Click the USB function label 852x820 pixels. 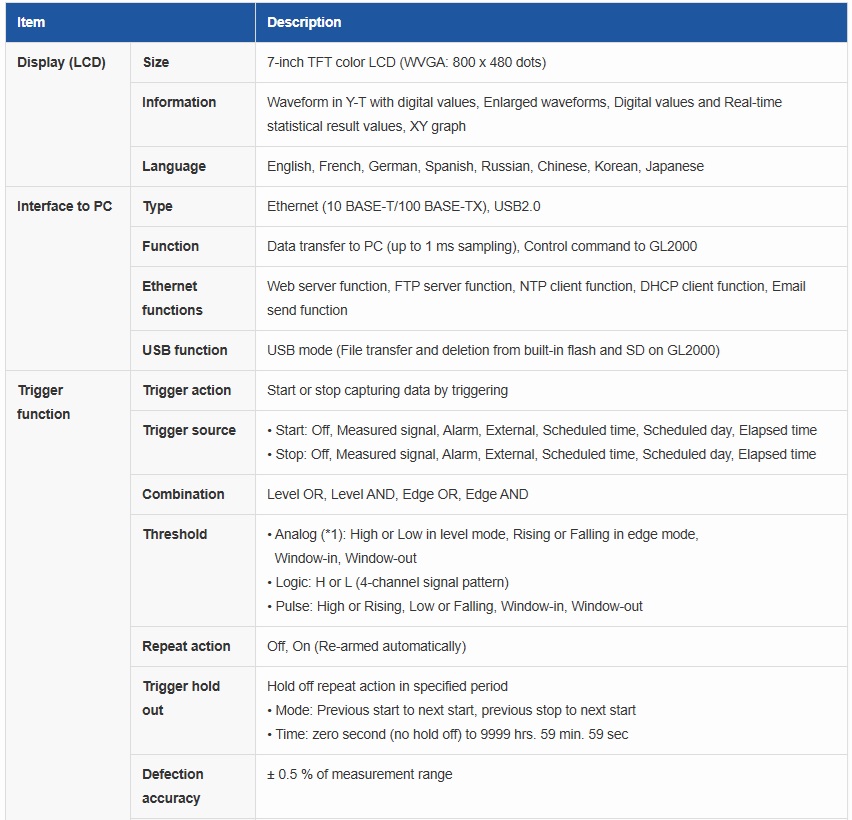click(185, 350)
